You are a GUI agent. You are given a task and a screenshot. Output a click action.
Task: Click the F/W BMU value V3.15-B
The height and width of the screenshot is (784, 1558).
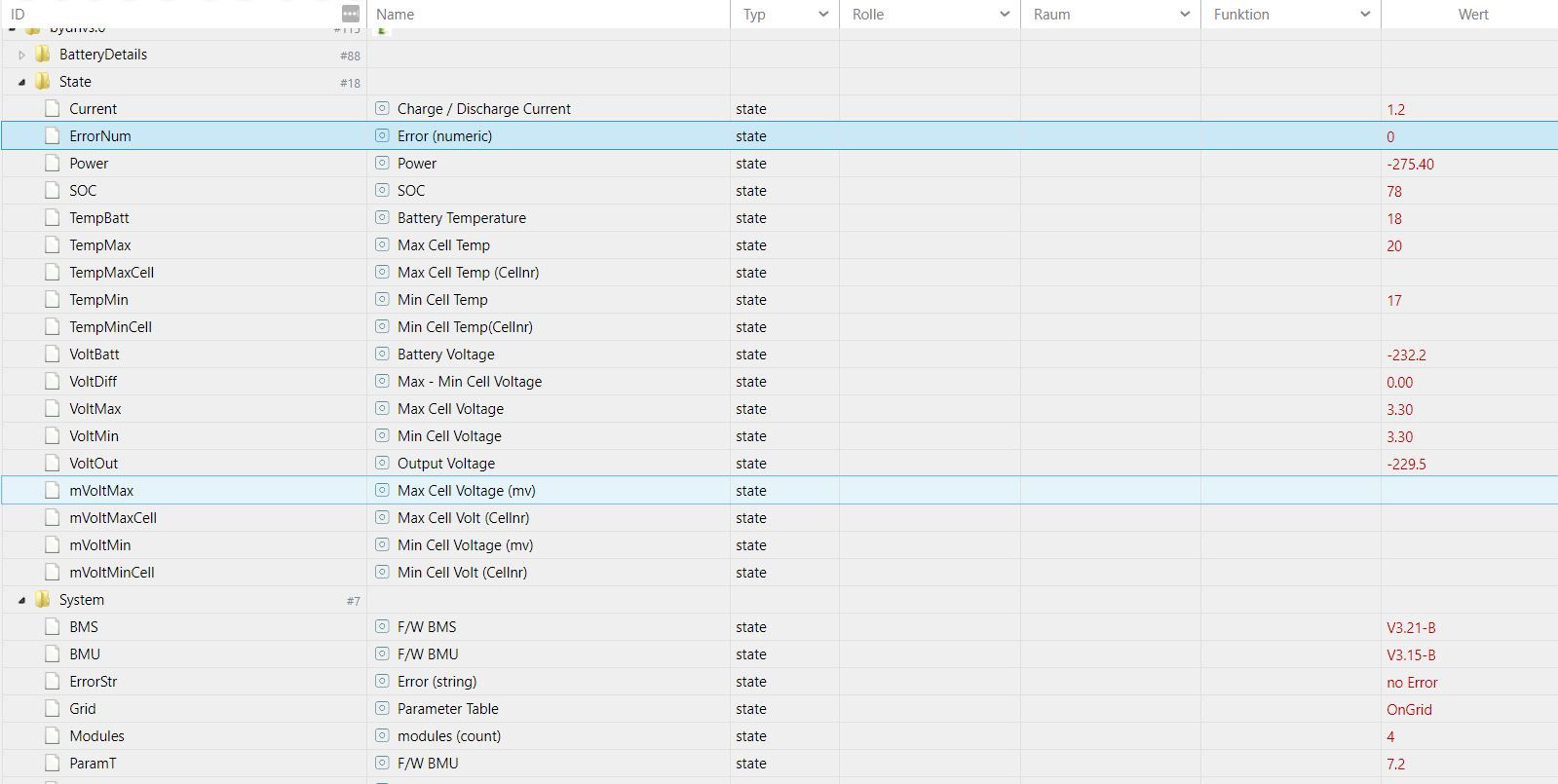(1411, 655)
